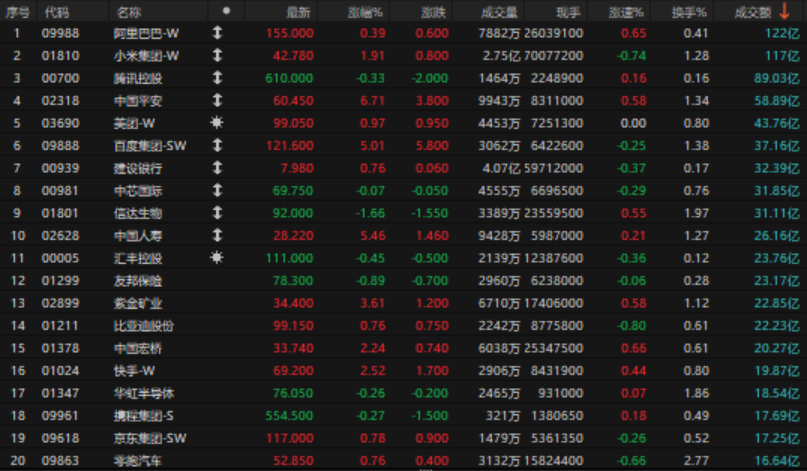Sort by the 现手 column header
This screenshot has width=807, height=471.
[568, 12]
